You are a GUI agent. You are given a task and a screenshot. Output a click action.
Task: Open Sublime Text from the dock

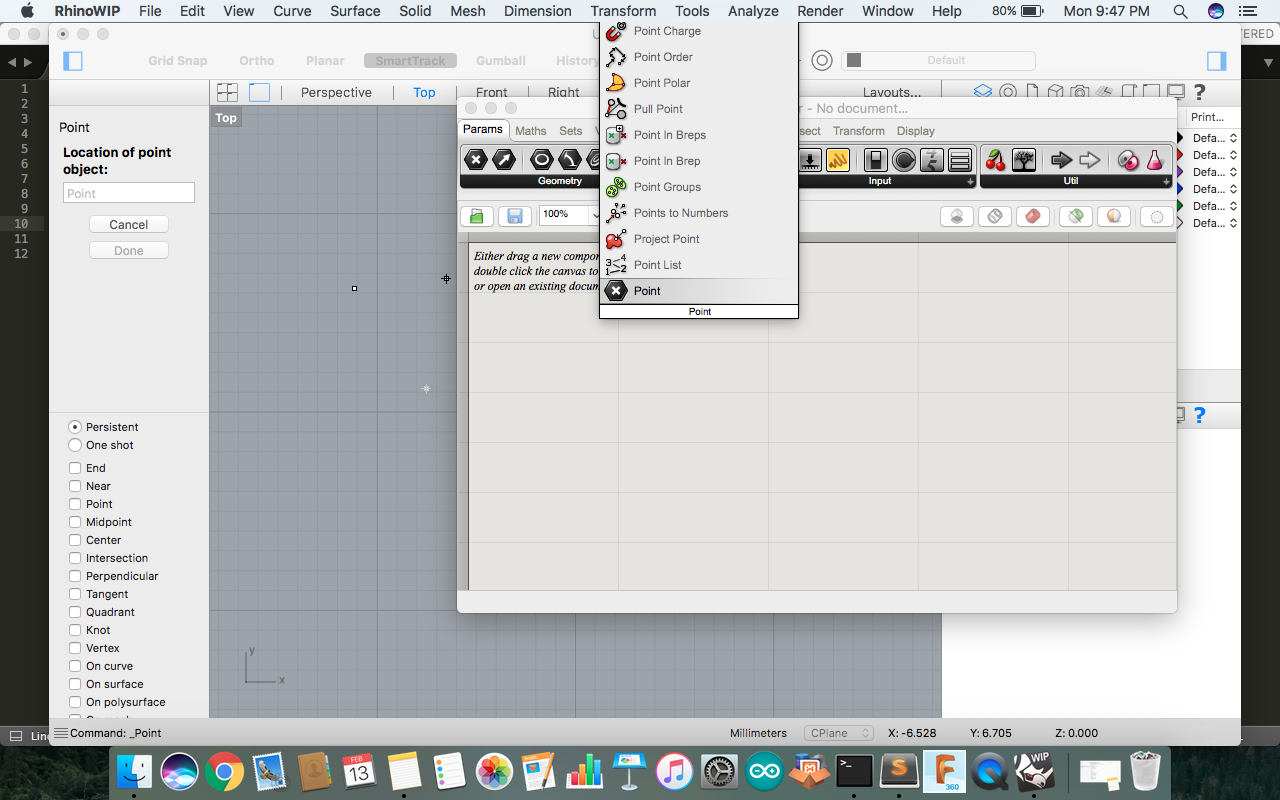tap(899, 771)
